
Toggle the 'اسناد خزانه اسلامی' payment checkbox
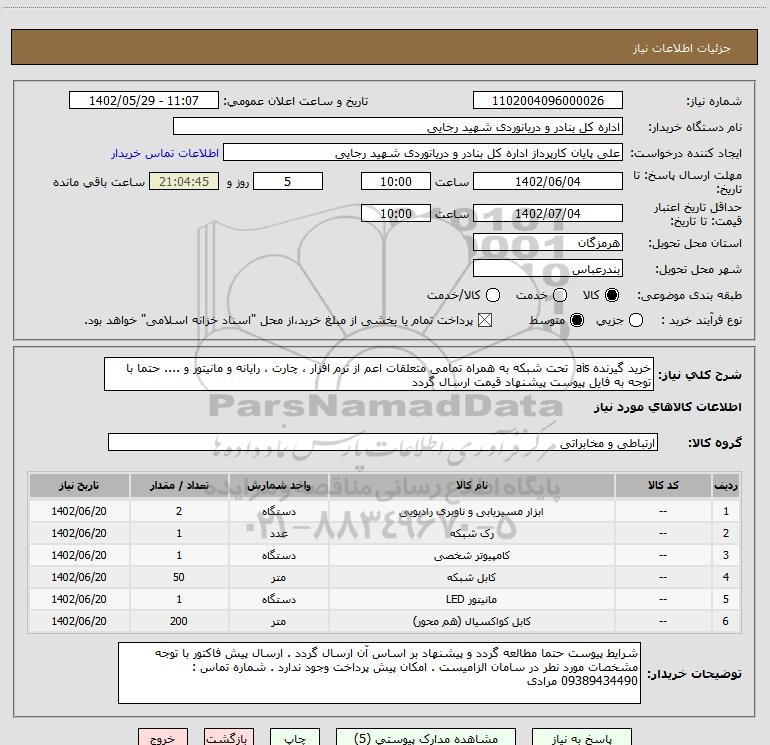point(486,320)
